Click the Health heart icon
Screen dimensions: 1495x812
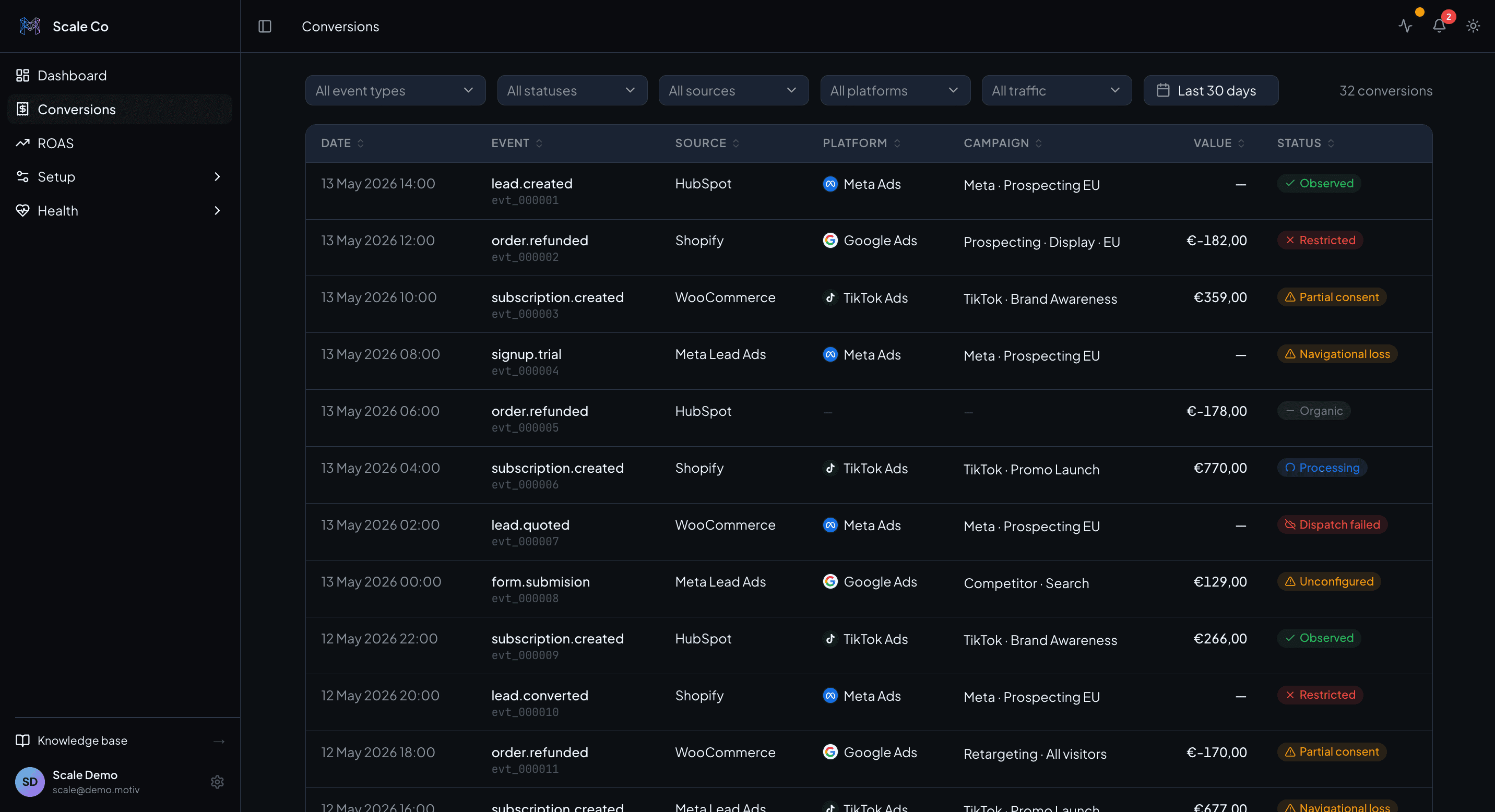tap(22, 210)
